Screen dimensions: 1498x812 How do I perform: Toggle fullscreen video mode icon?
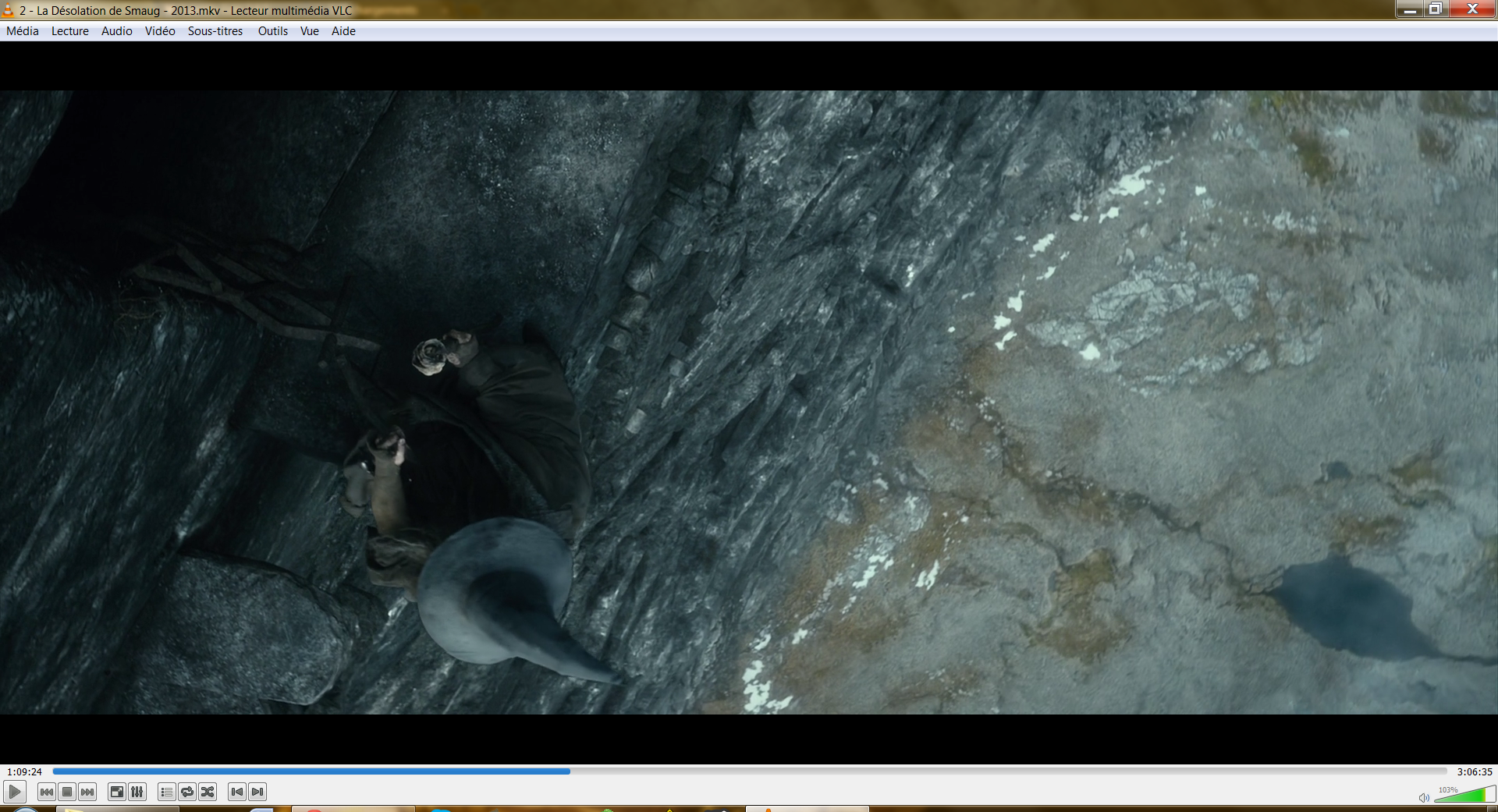point(117,792)
